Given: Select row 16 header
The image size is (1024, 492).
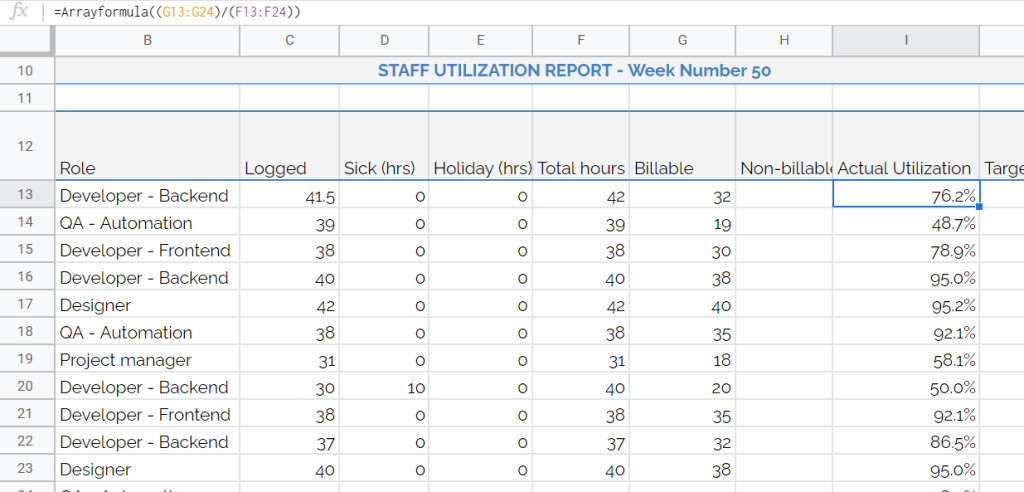Looking at the screenshot, I should pyautogui.click(x=25, y=277).
